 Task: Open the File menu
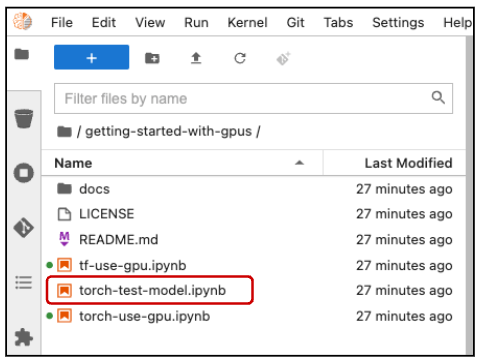click(62, 23)
